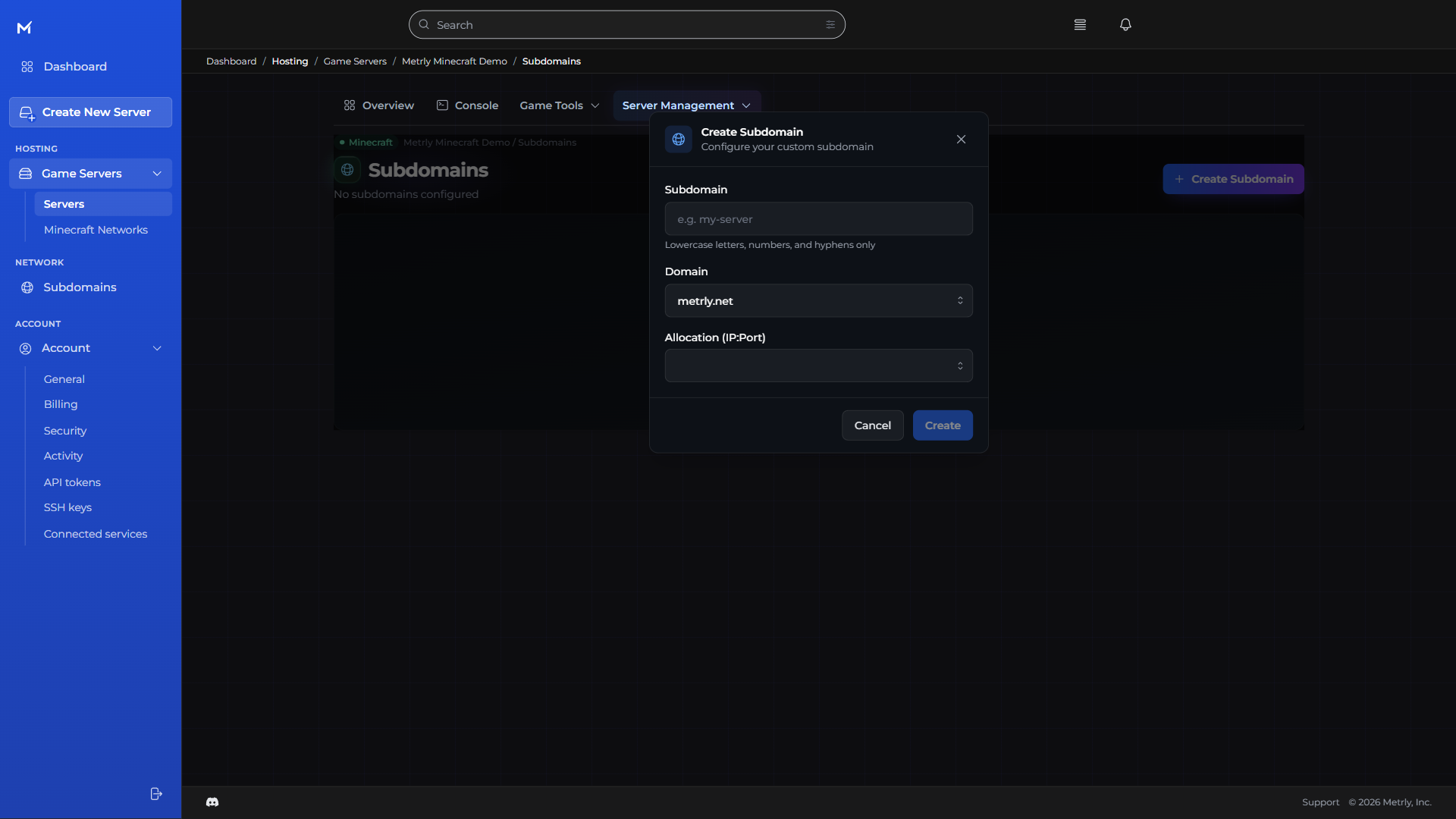
Task: Open the notifications bell
Action: point(1125,25)
